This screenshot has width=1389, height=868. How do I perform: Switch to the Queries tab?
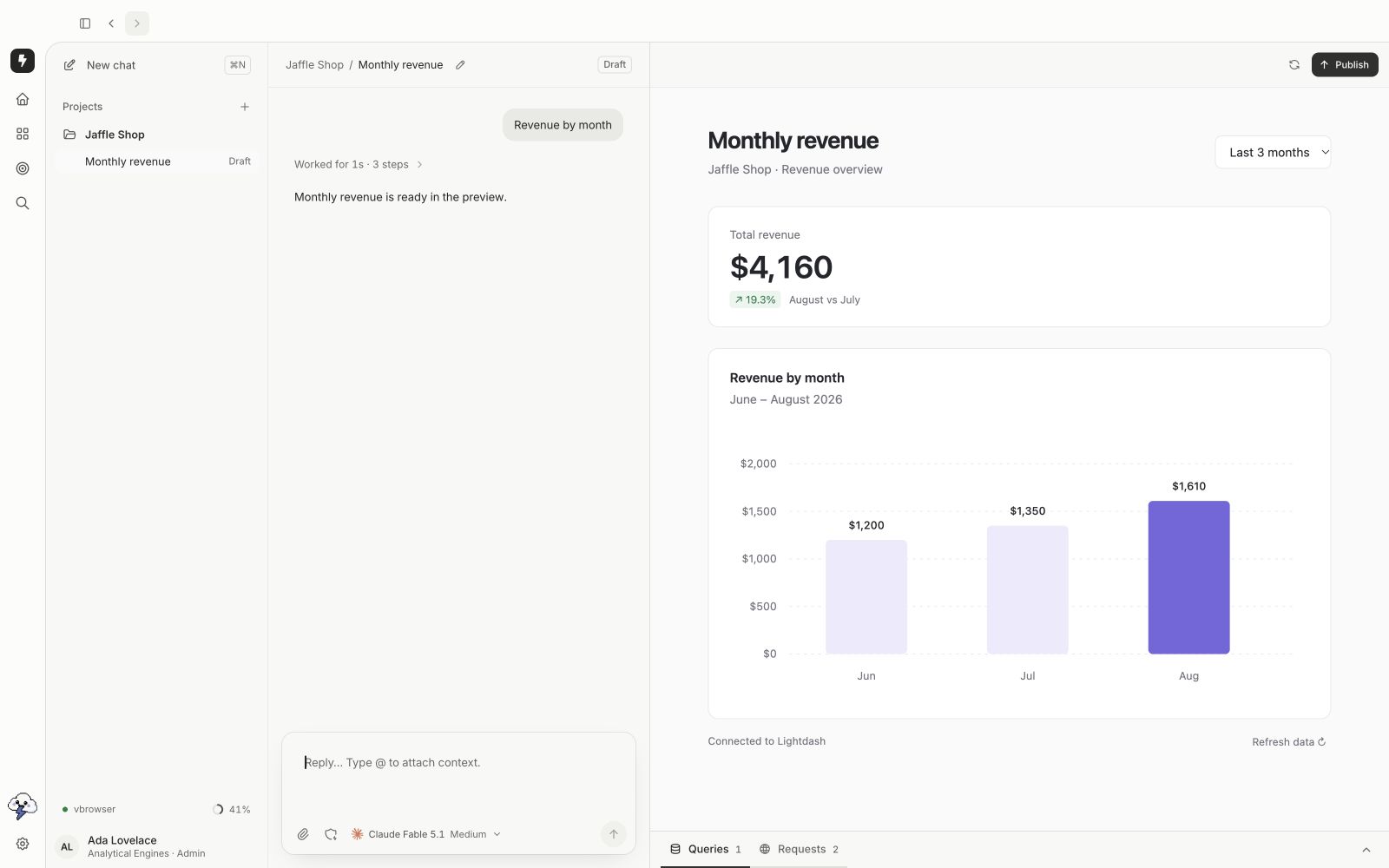point(706,850)
